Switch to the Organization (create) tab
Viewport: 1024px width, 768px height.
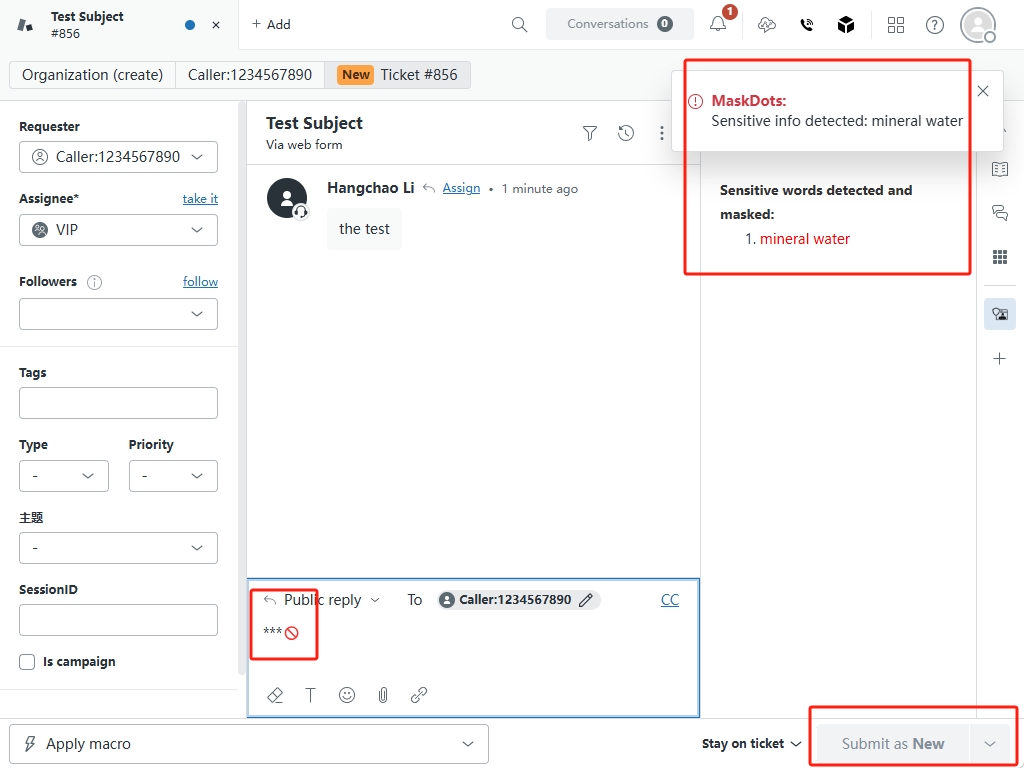click(92, 75)
